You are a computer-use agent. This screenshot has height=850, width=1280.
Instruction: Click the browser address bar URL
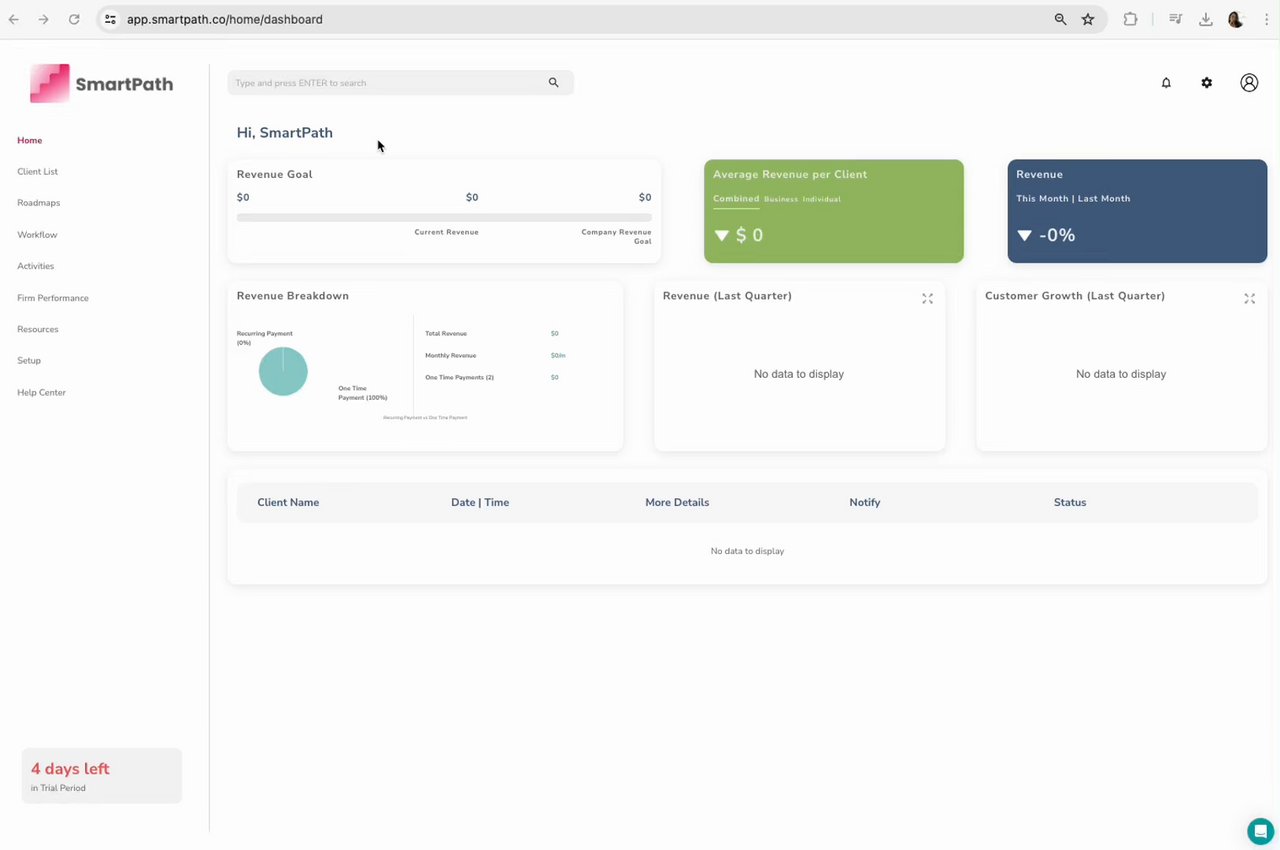coord(225,19)
